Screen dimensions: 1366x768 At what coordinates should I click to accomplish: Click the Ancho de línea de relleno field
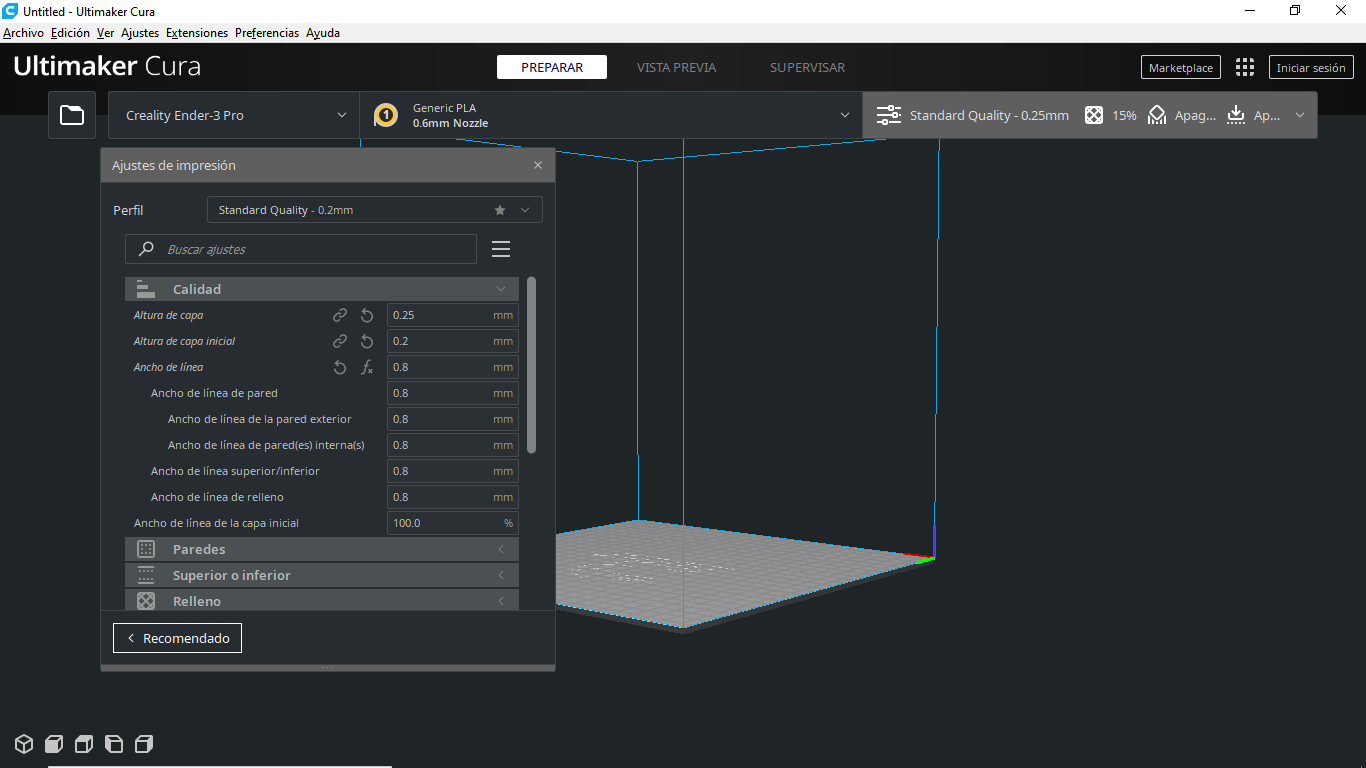pos(453,497)
